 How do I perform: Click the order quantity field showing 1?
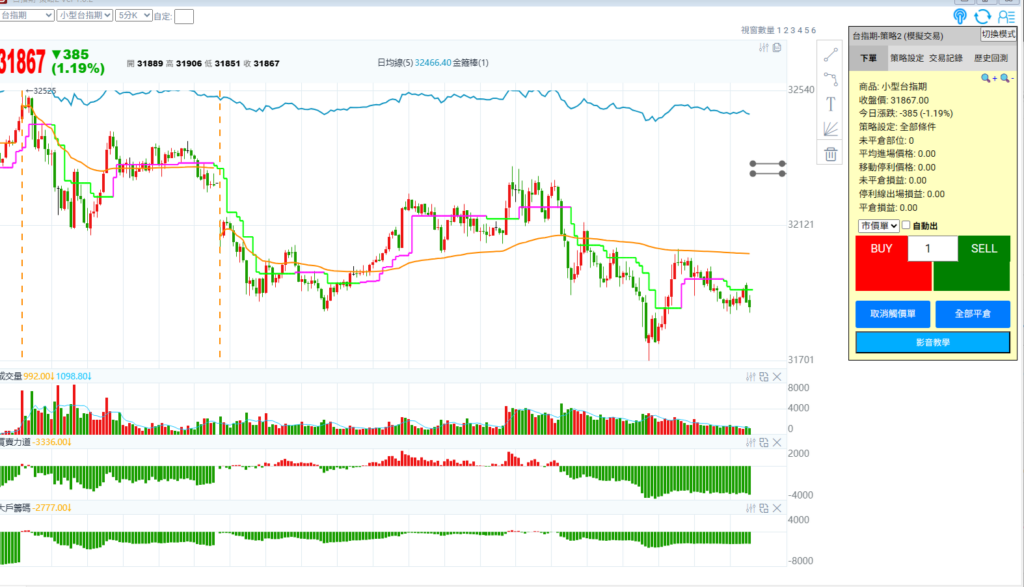pyautogui.click(x=932, y=249)
